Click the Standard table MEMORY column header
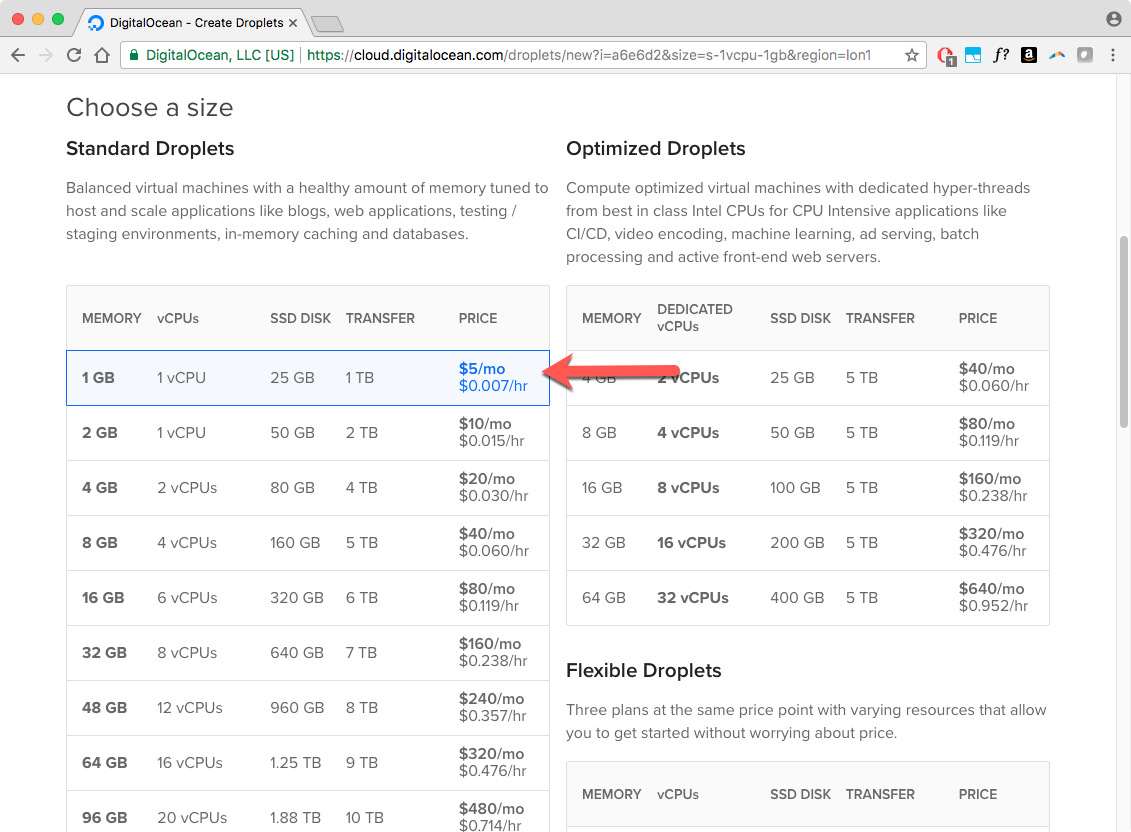 pos(112,318)
